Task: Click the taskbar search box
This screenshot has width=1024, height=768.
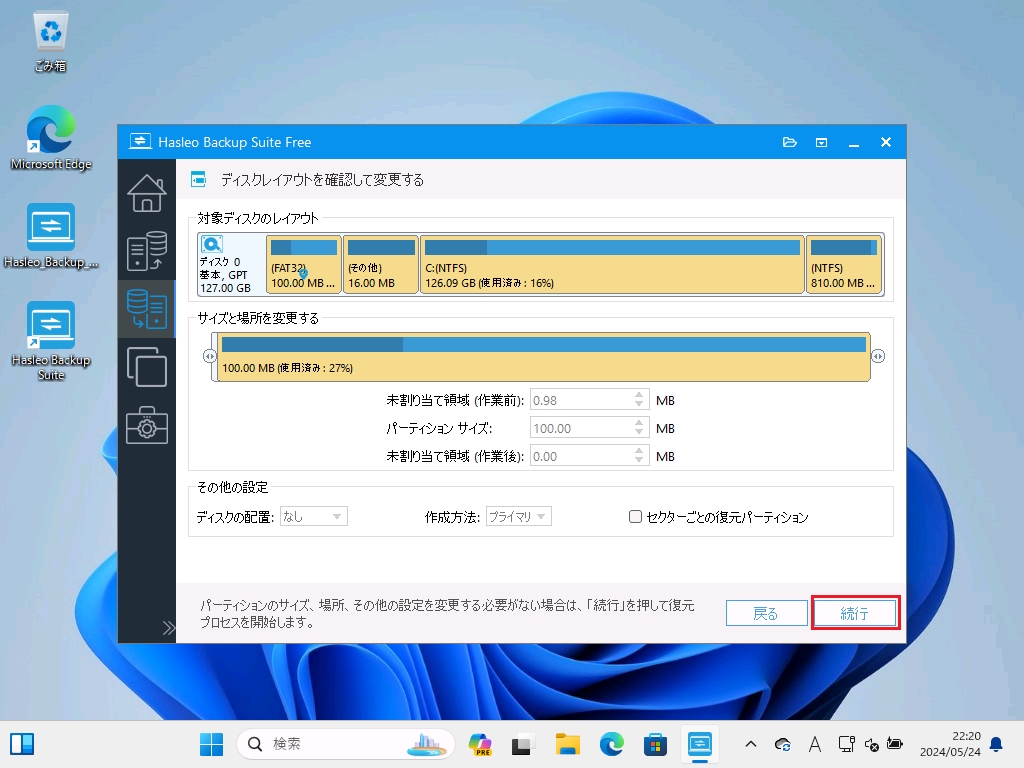Action: point(345,744)
